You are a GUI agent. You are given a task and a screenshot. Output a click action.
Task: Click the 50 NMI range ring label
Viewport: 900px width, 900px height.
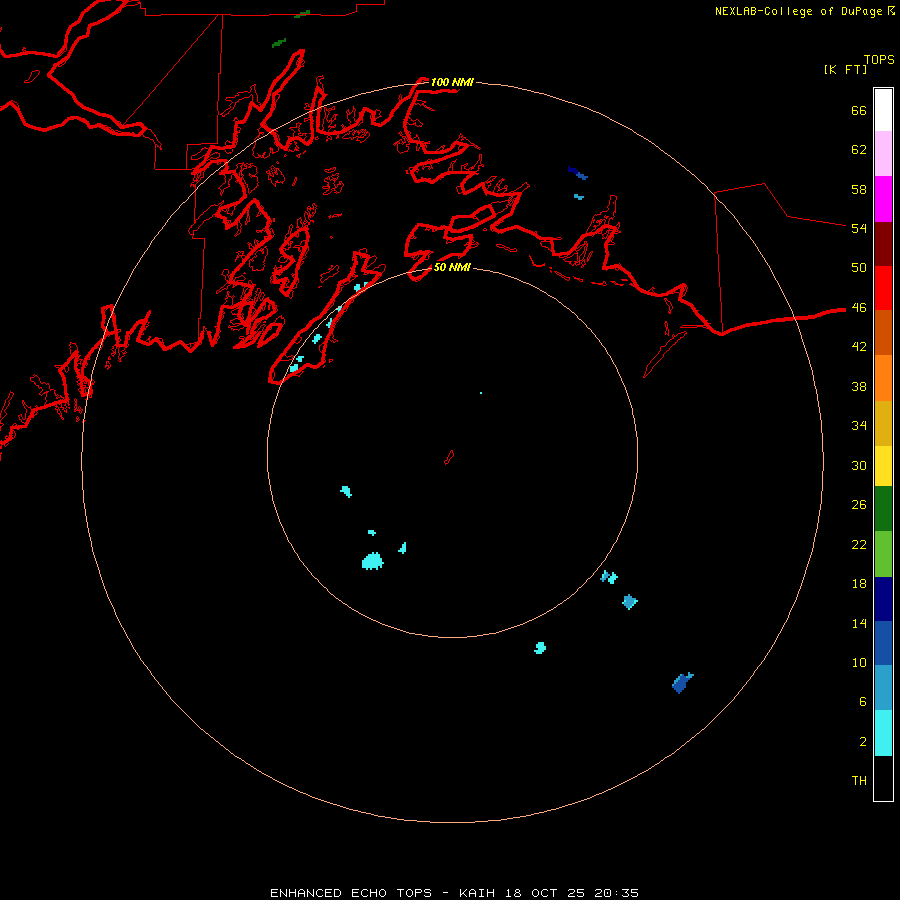[x=452, y=267]
